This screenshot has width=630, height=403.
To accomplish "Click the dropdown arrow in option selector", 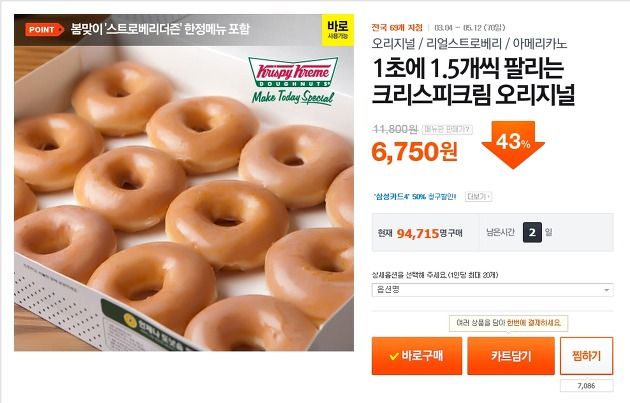I will (x=607, y=290).
